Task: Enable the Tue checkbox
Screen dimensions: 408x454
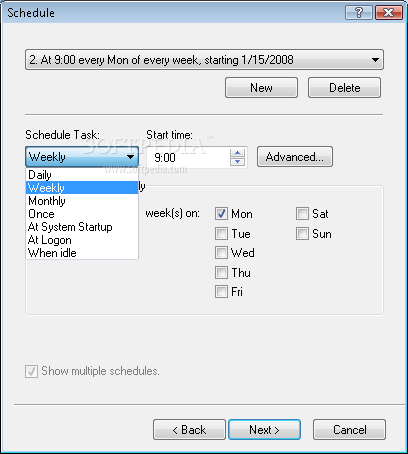Action: (221, 234)
